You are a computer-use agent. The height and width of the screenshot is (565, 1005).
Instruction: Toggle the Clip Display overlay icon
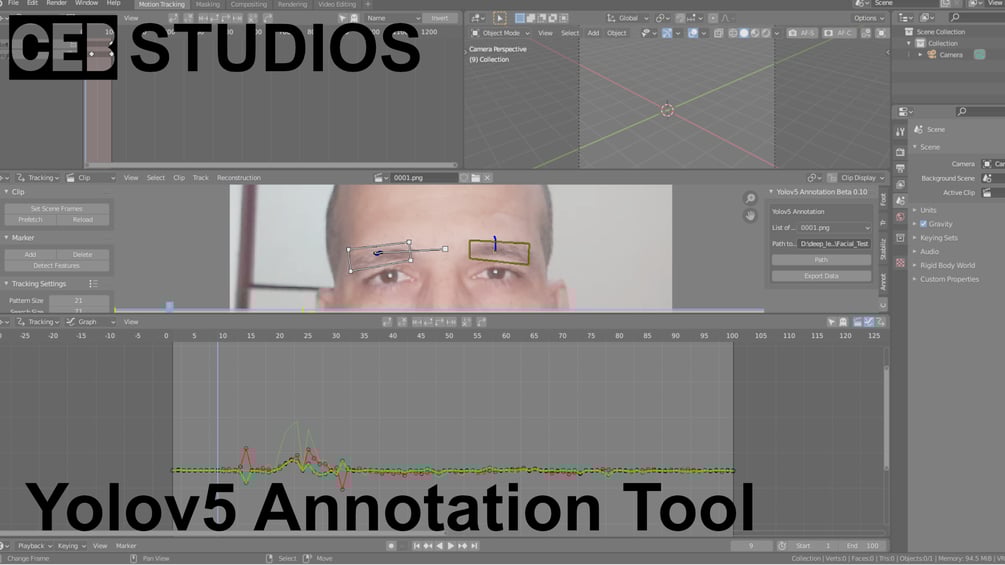tap(832, 177)
